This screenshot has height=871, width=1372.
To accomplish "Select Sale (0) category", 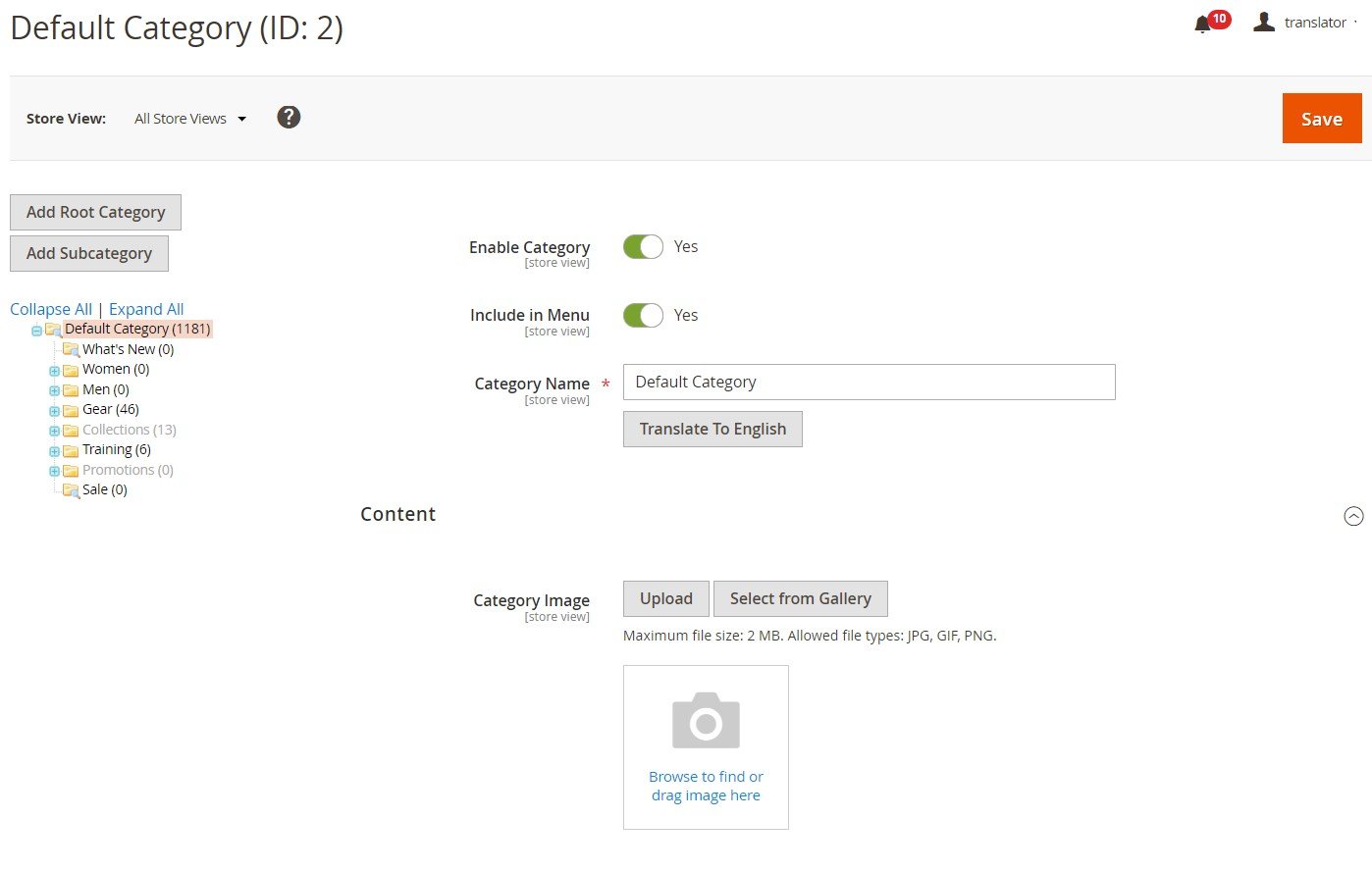I will [105, 489].
